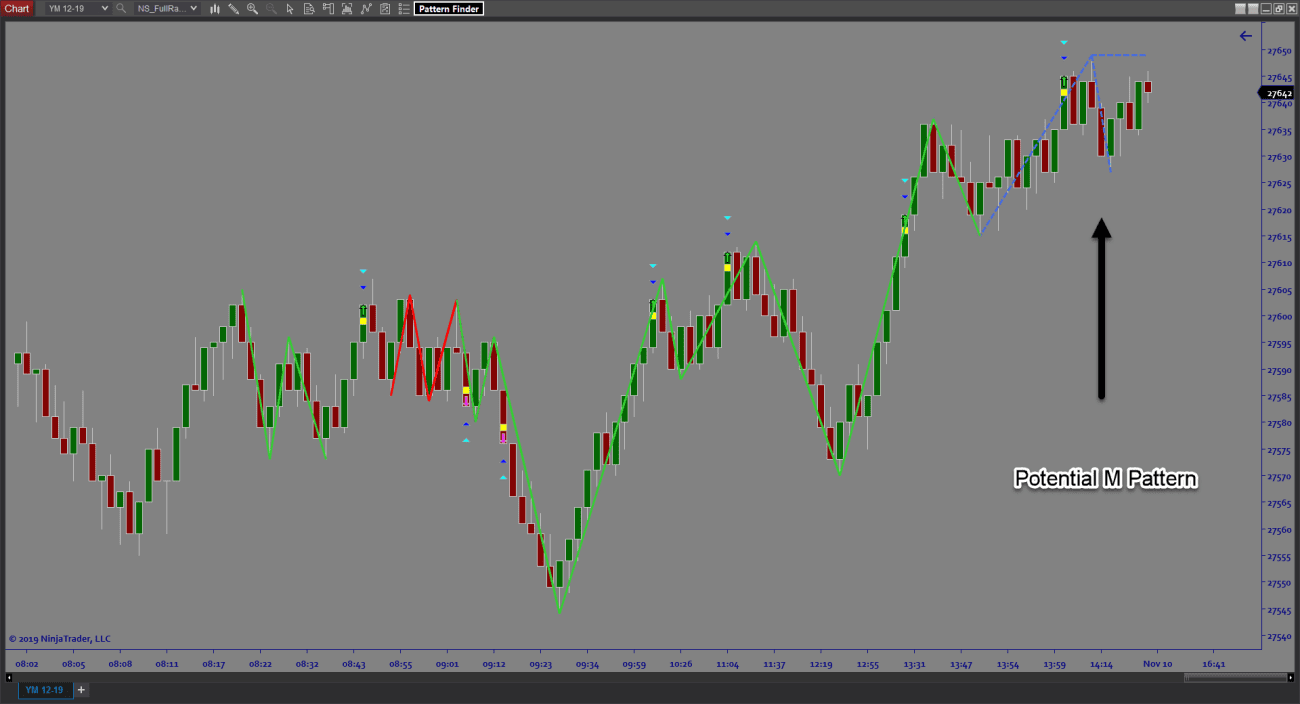Open the properties list icon
Image resolution: width=1300 pixels, height=704 pixels.
(403, 9)
